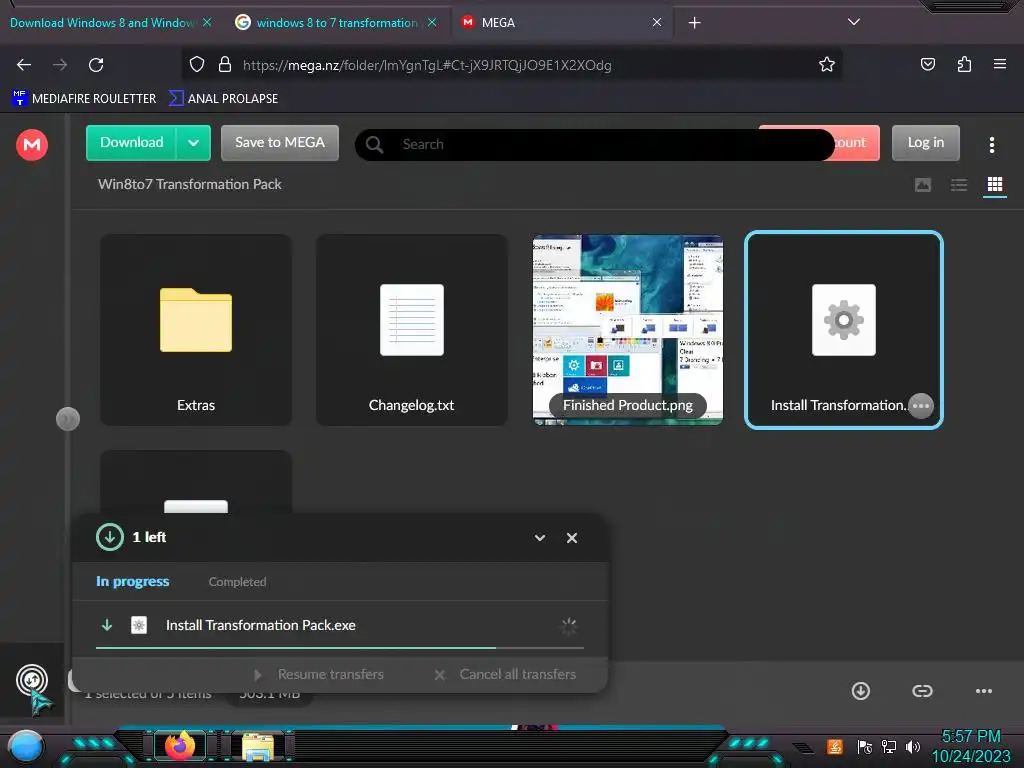Switch to the Download Windows 8 tab
Screen dimensions: 1024x768
(101, 23)
